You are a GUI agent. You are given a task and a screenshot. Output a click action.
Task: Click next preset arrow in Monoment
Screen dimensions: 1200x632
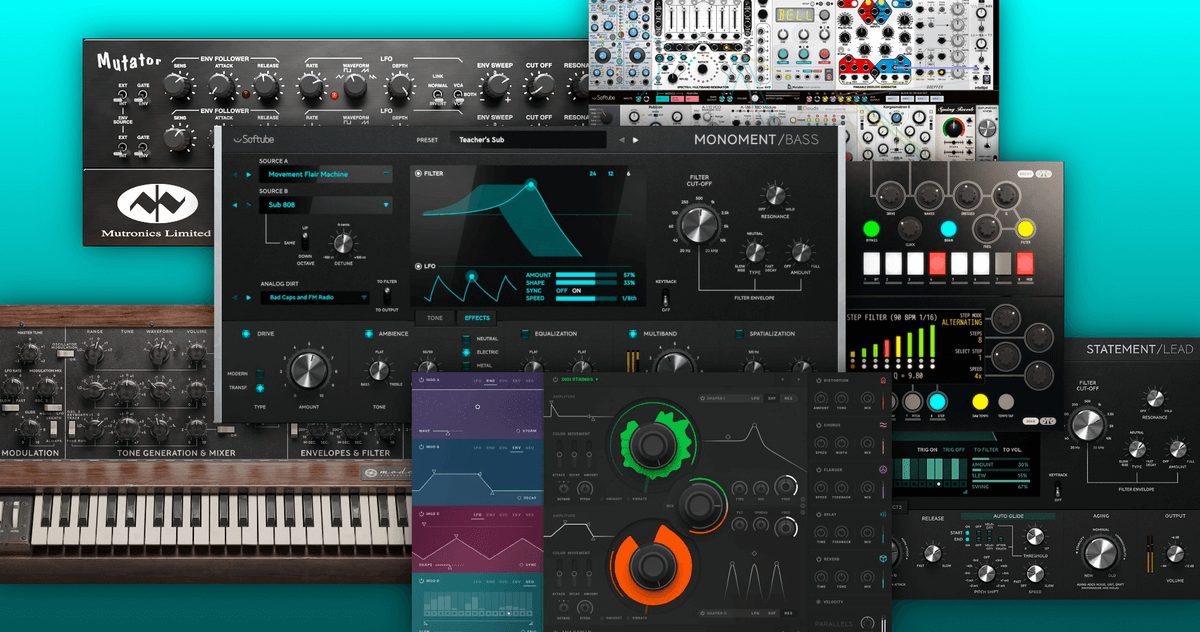tap(636, 140)
